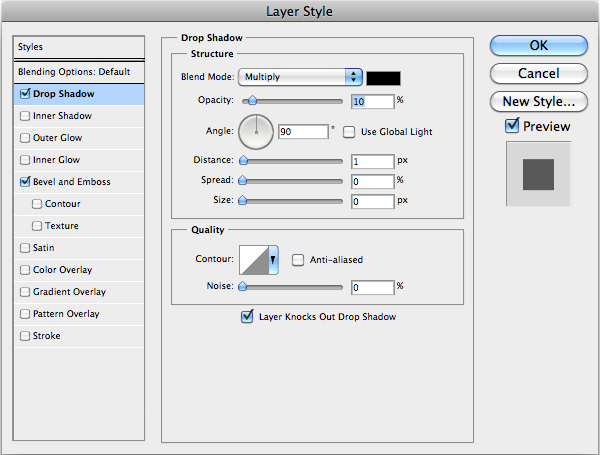Enable the Color Overlay checkbox

coord(25,270)
